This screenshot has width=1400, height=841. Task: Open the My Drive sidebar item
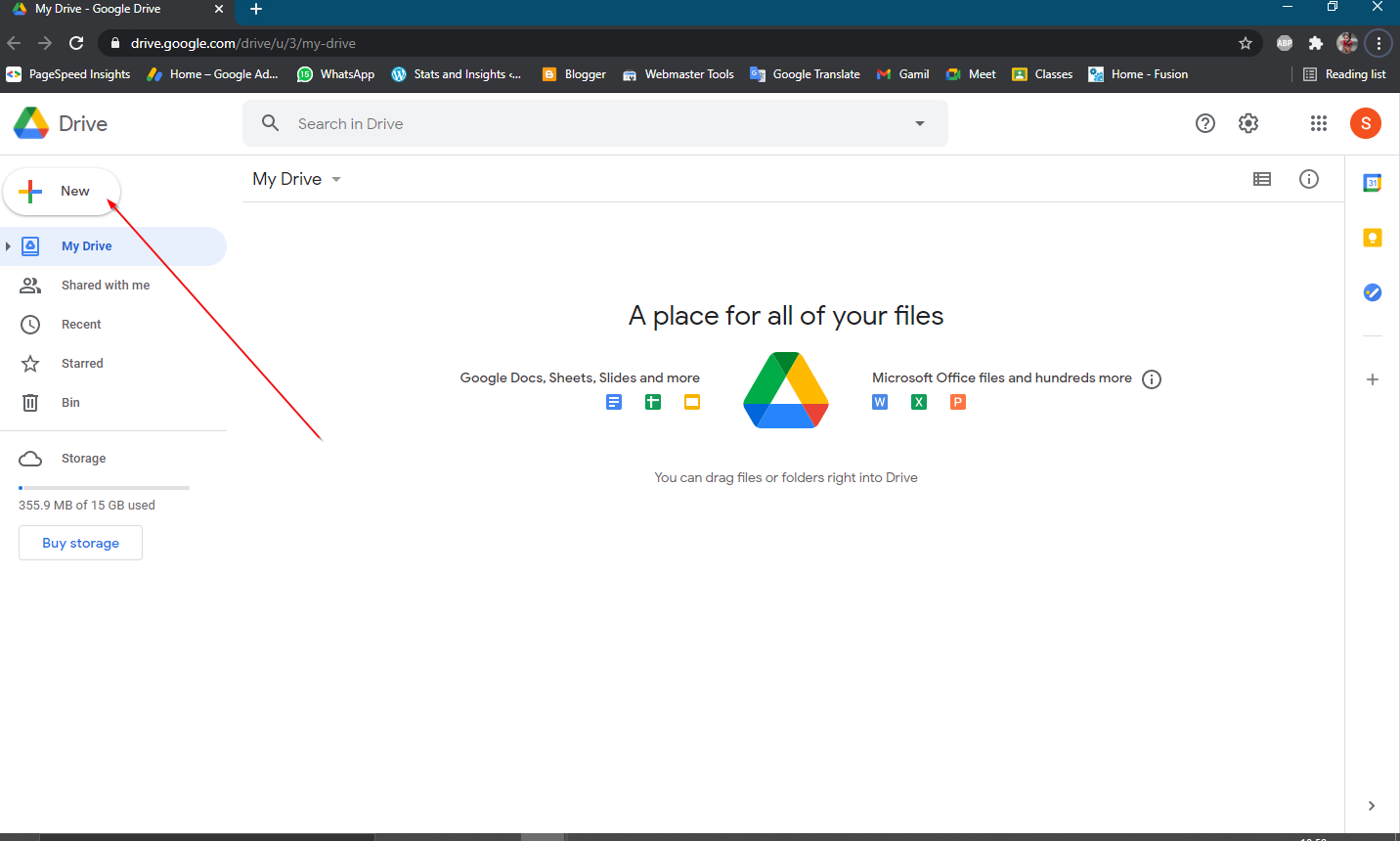[113, 246]
